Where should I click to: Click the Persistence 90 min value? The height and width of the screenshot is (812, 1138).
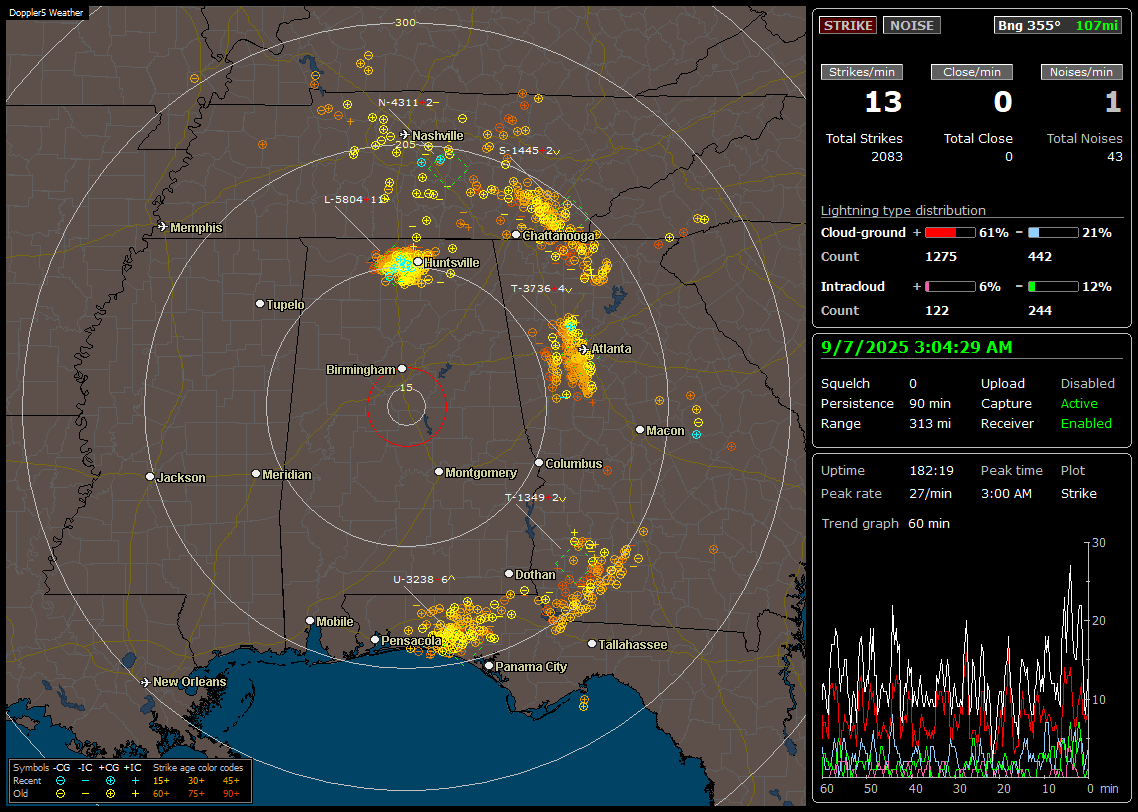pyautogui.click(x=930, y=403)
